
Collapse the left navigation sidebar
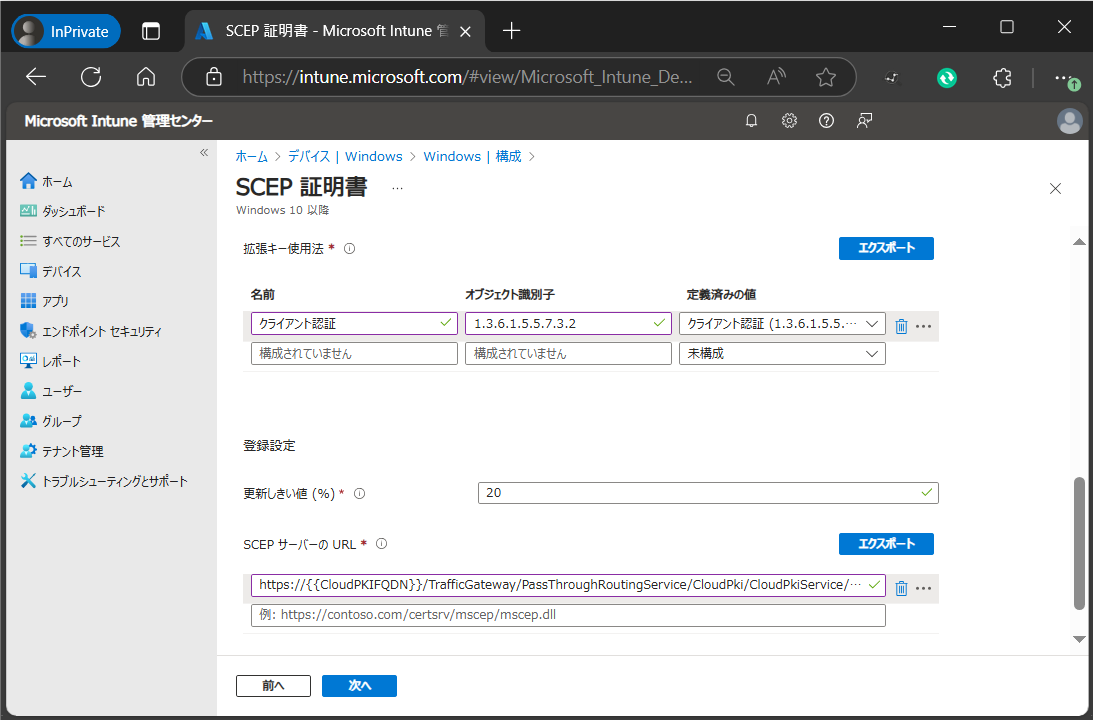pos(204,153)
